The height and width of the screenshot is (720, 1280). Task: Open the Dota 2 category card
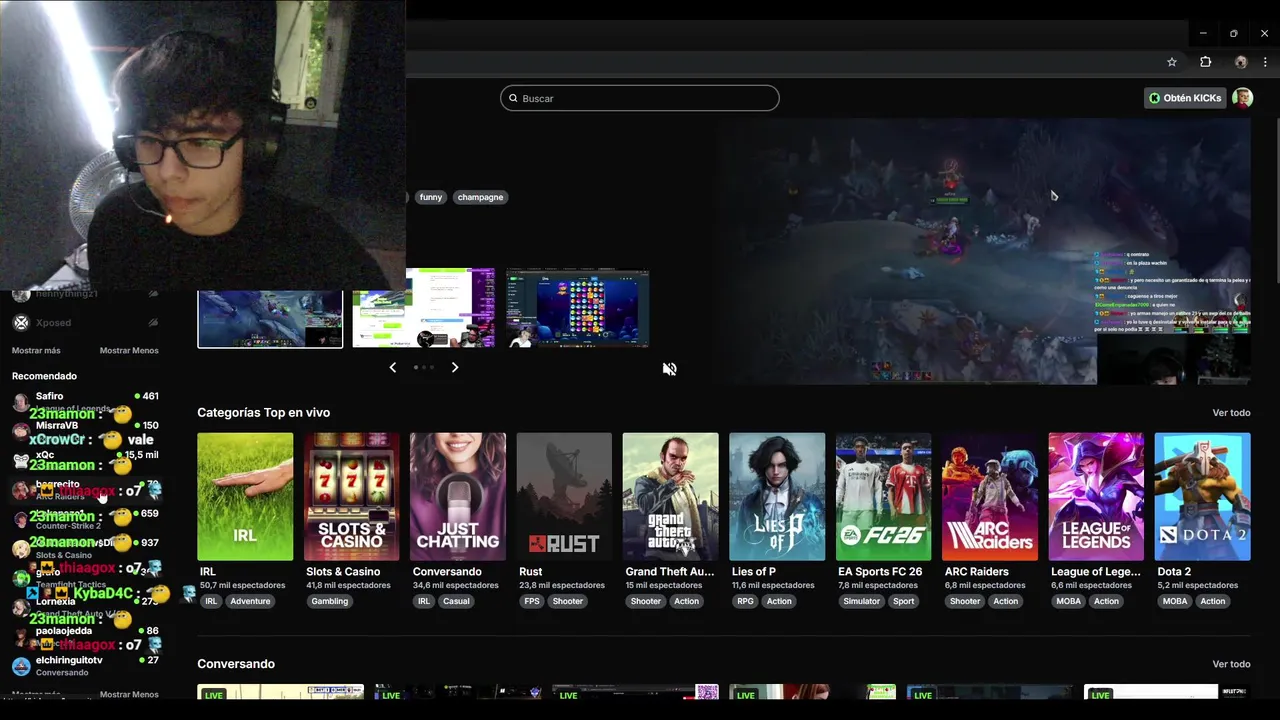point(1202,496)
